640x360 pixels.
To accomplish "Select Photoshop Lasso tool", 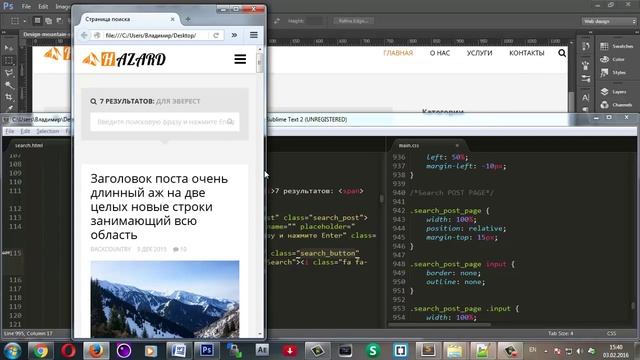I will tap(9, 73).
